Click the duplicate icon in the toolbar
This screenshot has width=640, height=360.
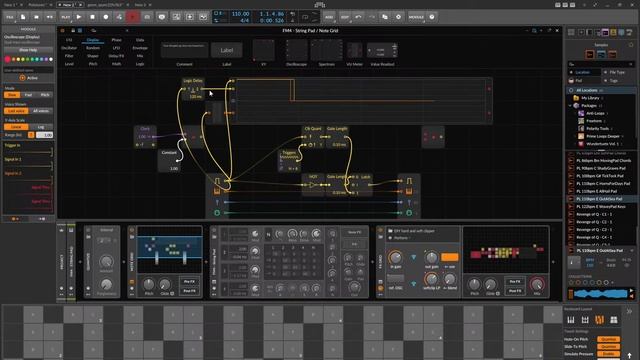click(x=384, y=17)
